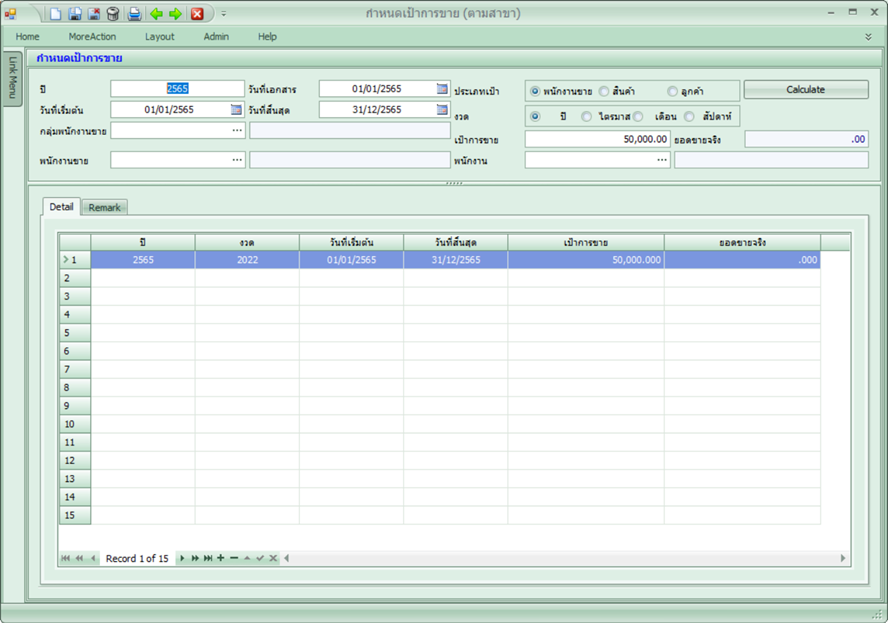Image resolution: width=888 pixels, height=623 pixels.
Task: Jump to first record using the navigator icon
Action: [65, 560]
